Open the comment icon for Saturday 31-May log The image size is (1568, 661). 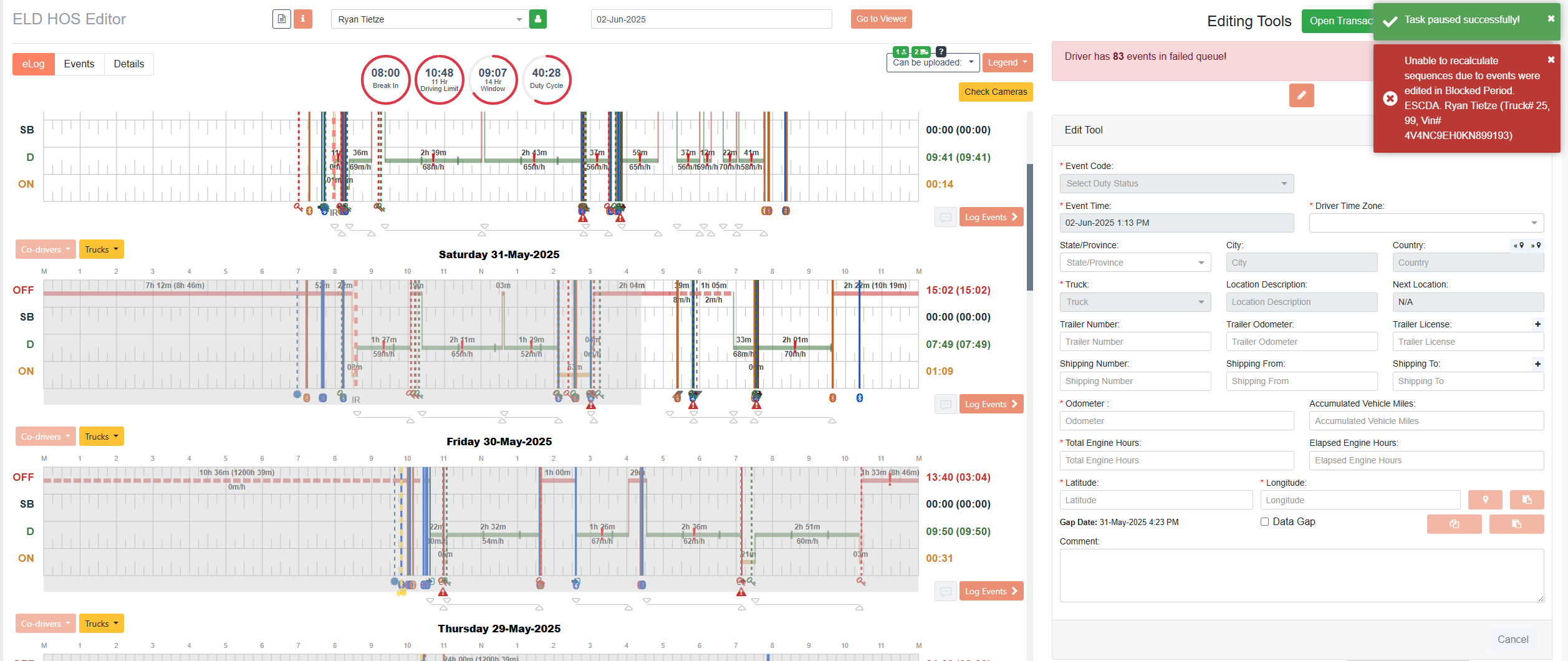click(x=946, y=404)
